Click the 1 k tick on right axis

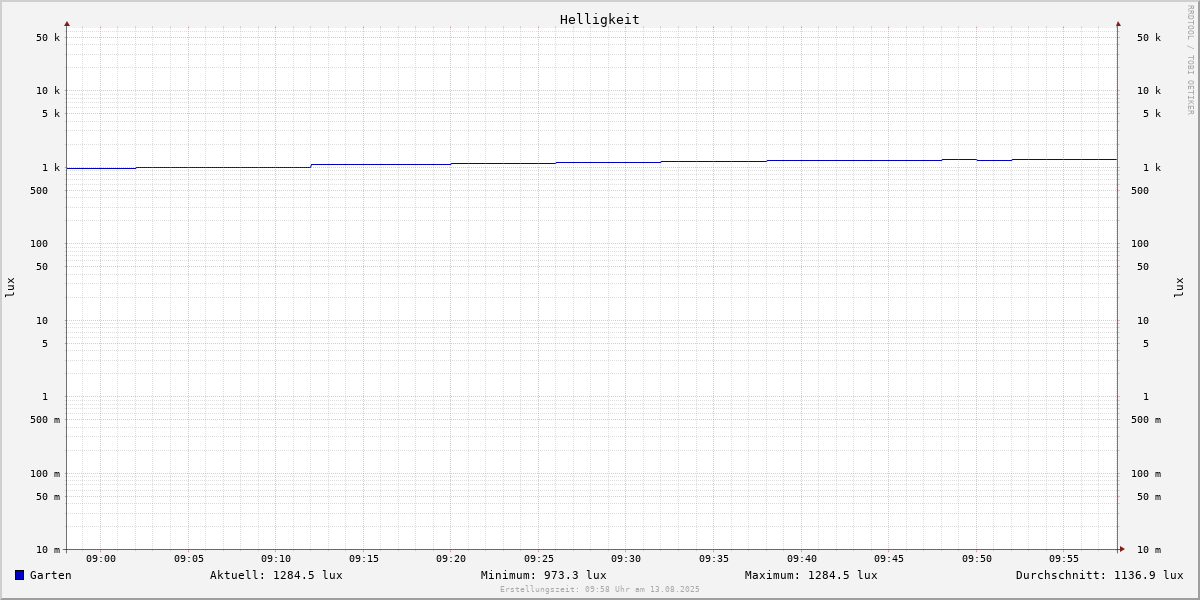[1152, 168]
